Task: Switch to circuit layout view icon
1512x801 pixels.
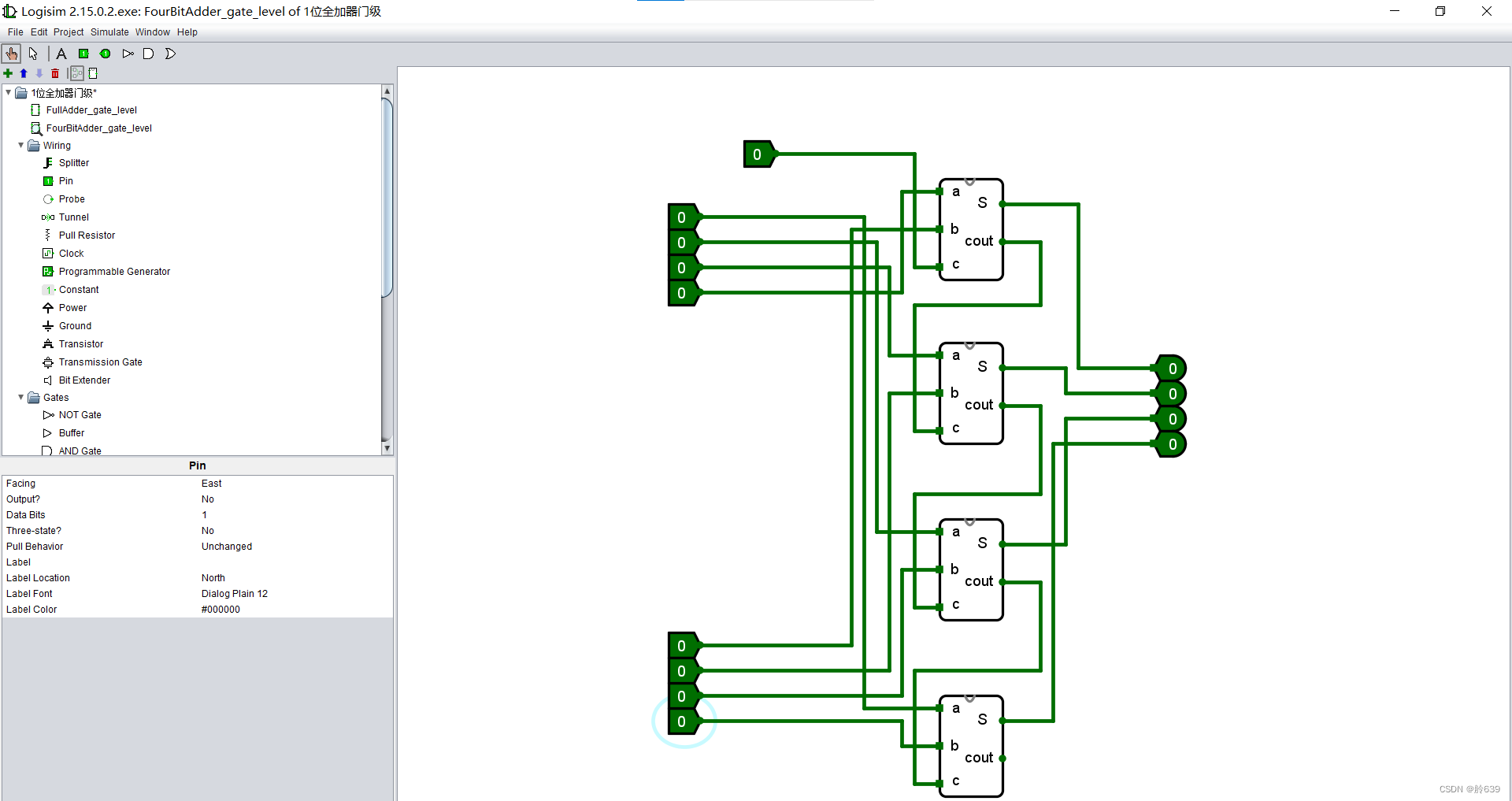Action: tap(77, 73)
